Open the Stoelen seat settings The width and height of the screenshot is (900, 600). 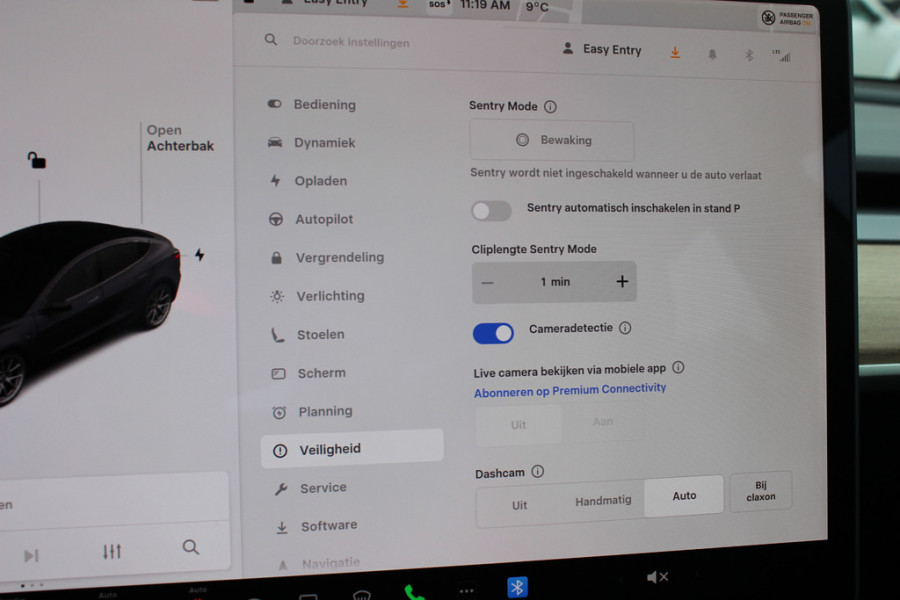click(x=318, y=334)
